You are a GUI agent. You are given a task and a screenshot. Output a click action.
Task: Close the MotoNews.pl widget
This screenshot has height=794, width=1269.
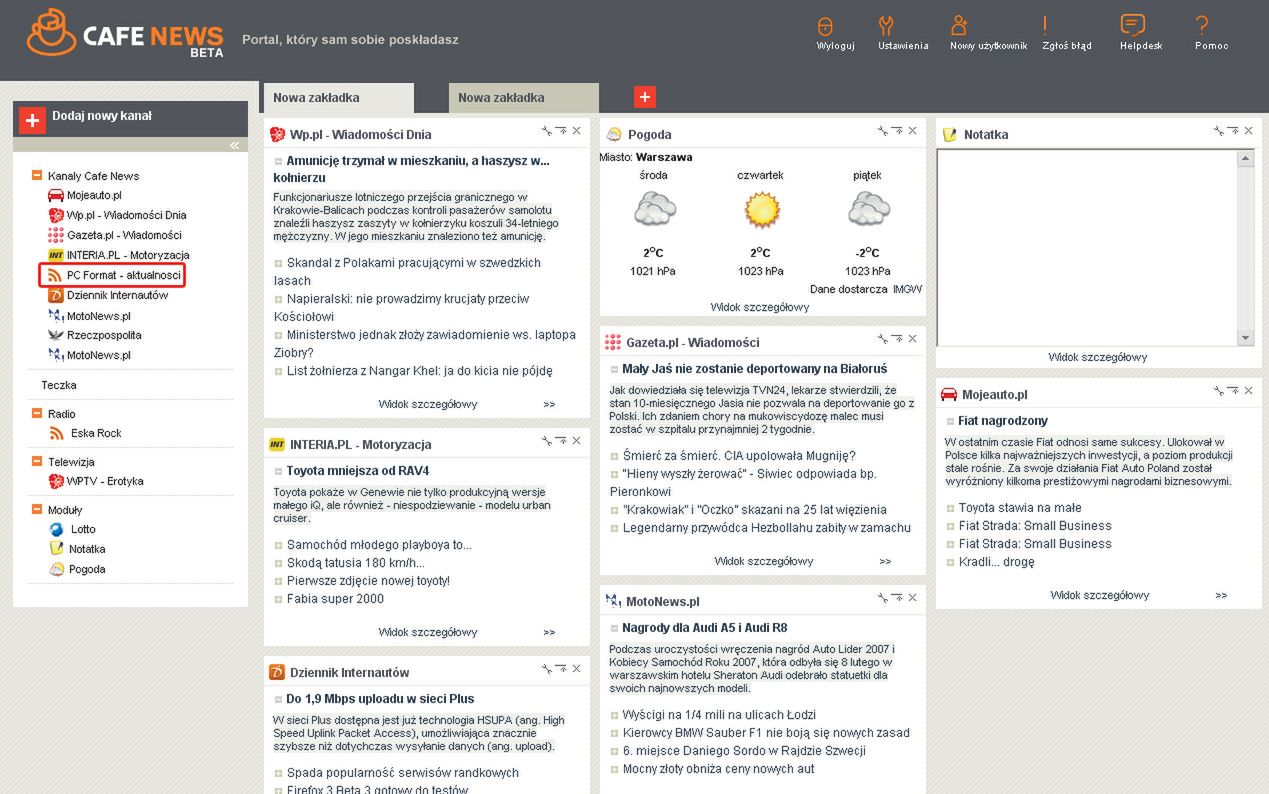click(912, 598)
